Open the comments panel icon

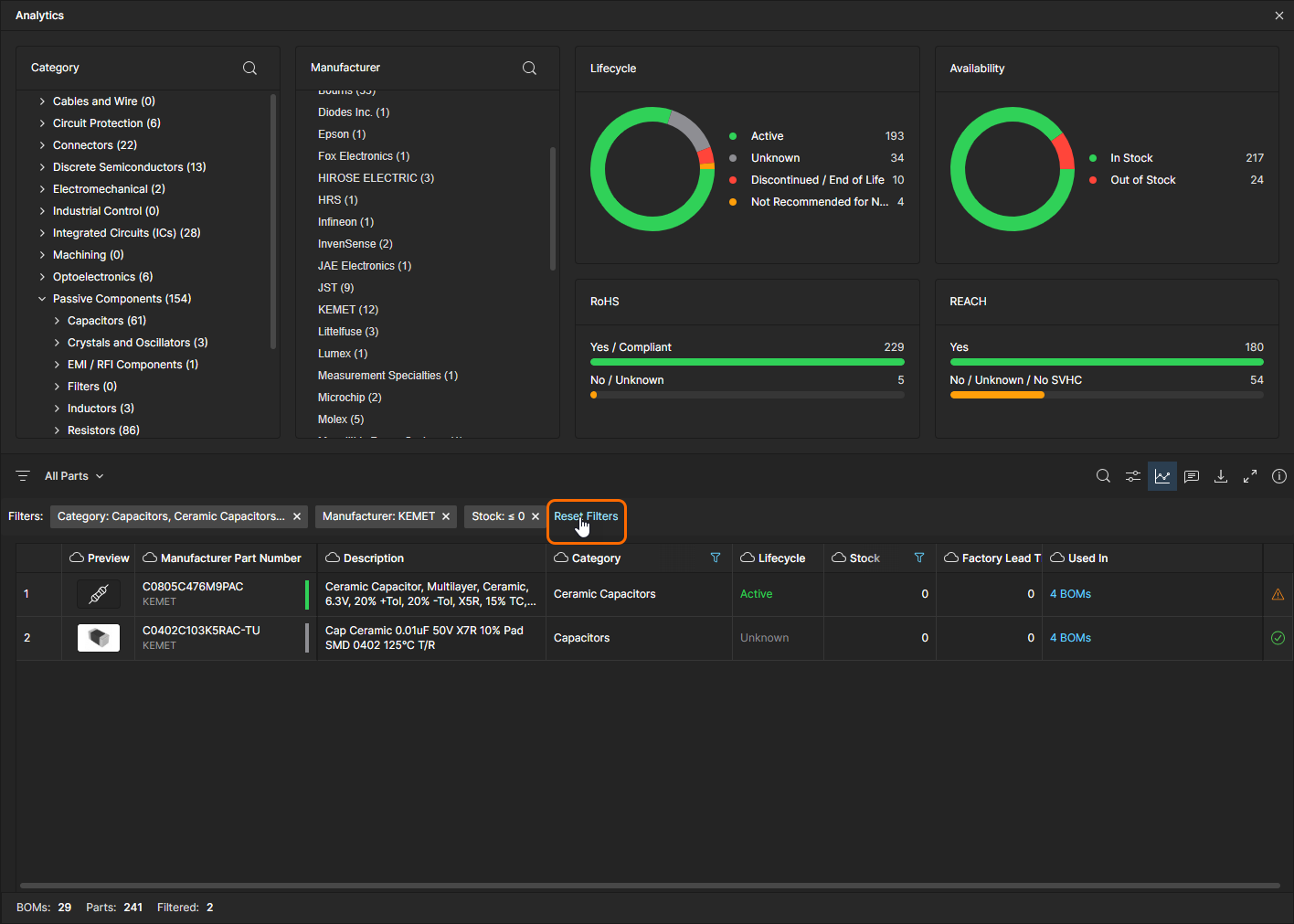[x=1191, y=476]
